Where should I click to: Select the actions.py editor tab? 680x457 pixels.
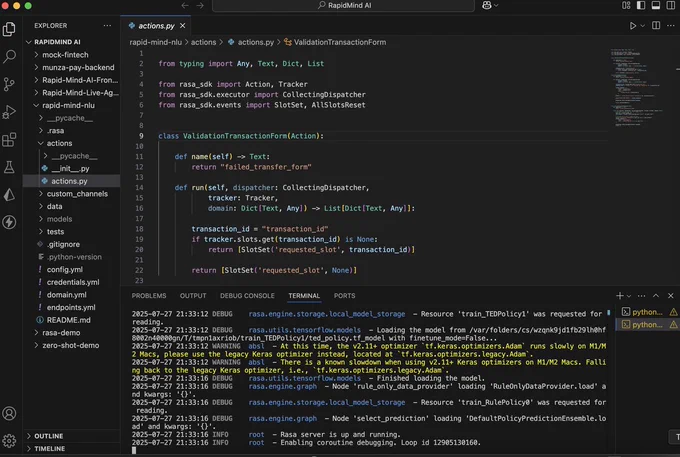coord(156,26)
